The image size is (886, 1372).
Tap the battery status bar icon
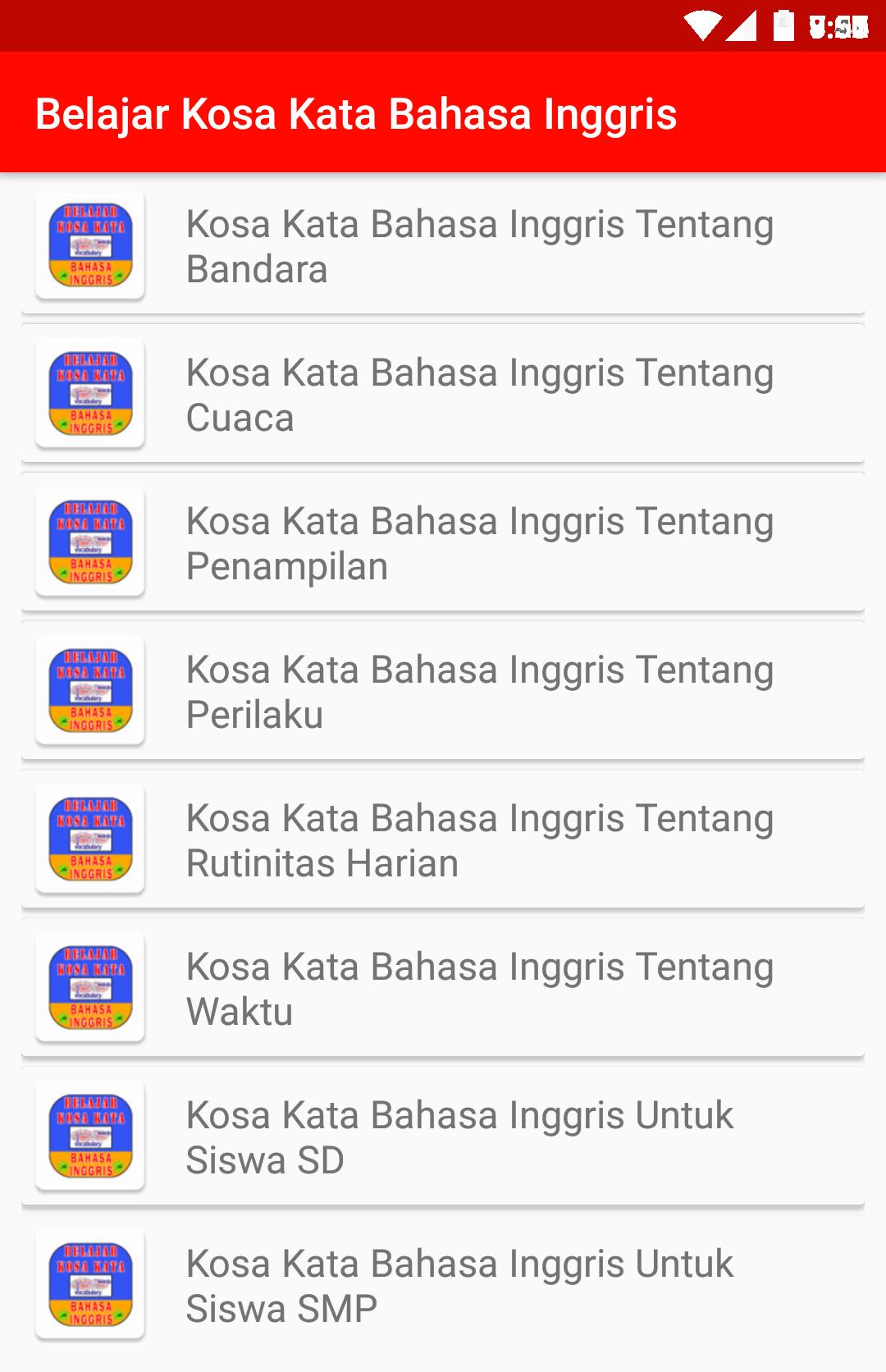click(x=783, y=25)
